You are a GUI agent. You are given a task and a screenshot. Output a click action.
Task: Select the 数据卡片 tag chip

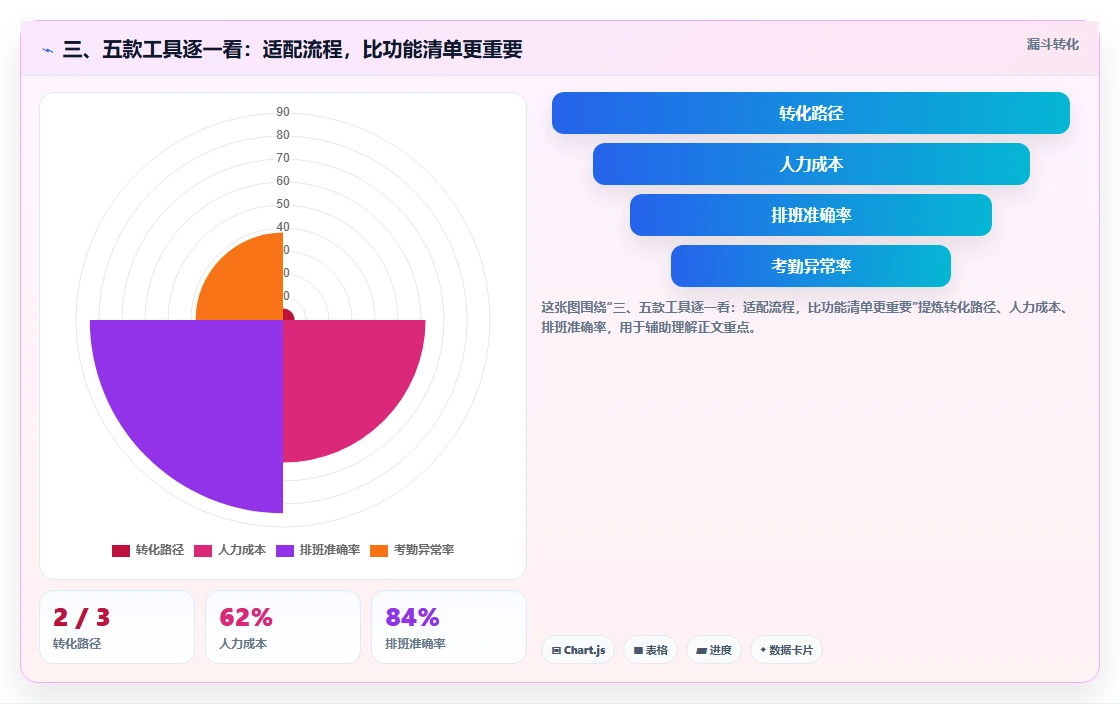coord(786,650)
